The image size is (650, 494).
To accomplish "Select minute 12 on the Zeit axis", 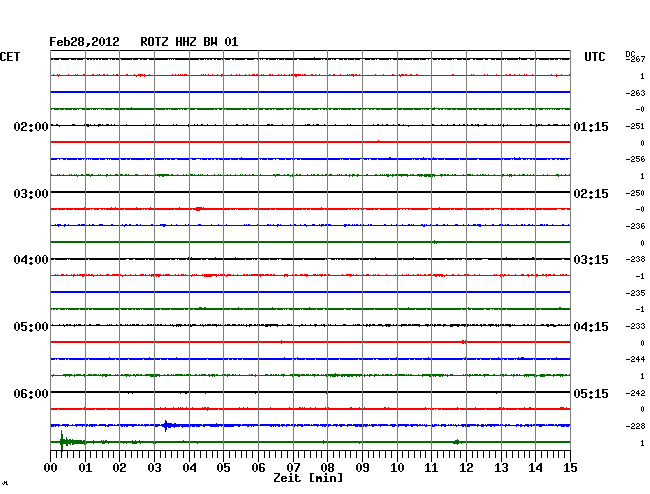I will coord(466,467).
